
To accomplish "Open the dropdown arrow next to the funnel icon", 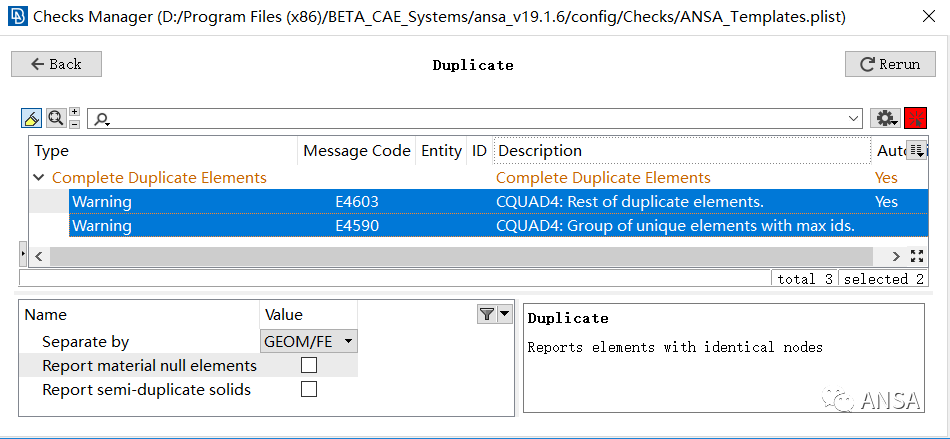I will [505, 314].
